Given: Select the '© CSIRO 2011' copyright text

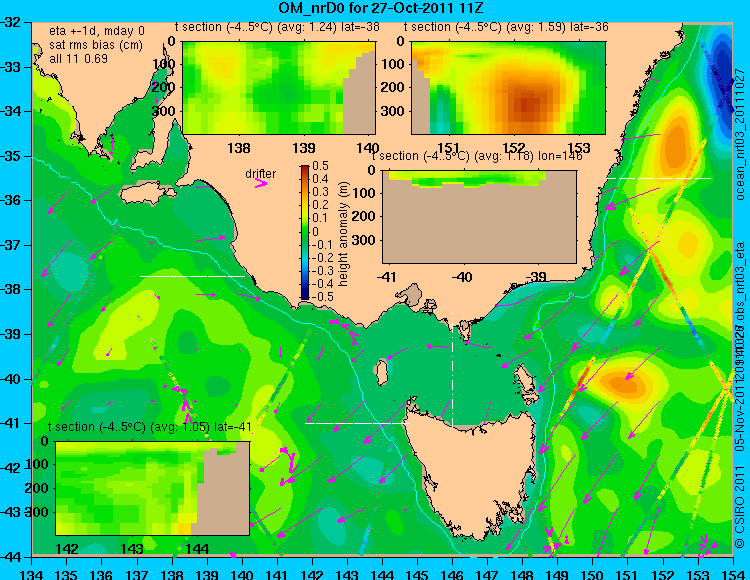Looking at the screenshot, I should (x=740, y=506).
